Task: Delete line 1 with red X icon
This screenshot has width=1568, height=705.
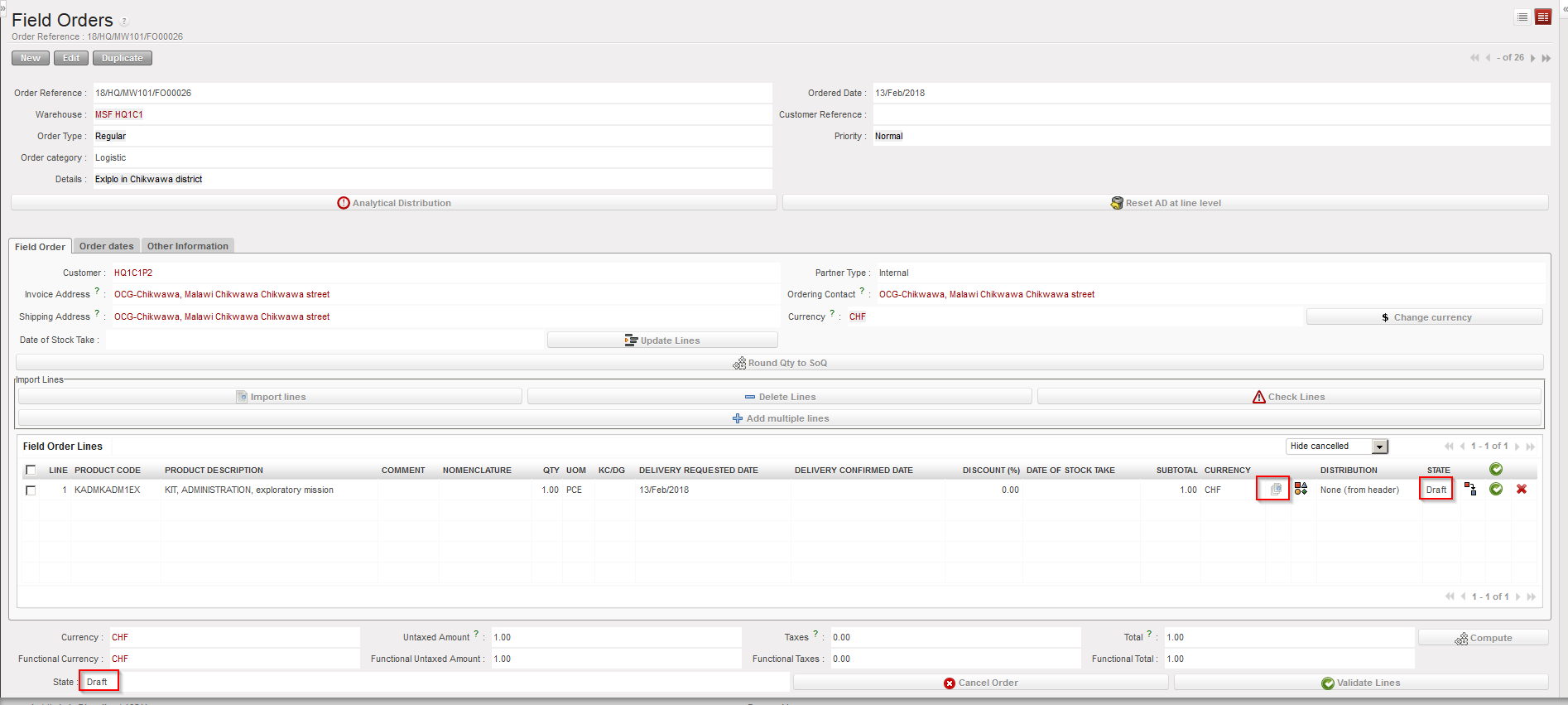Action: click(1522, 490)
